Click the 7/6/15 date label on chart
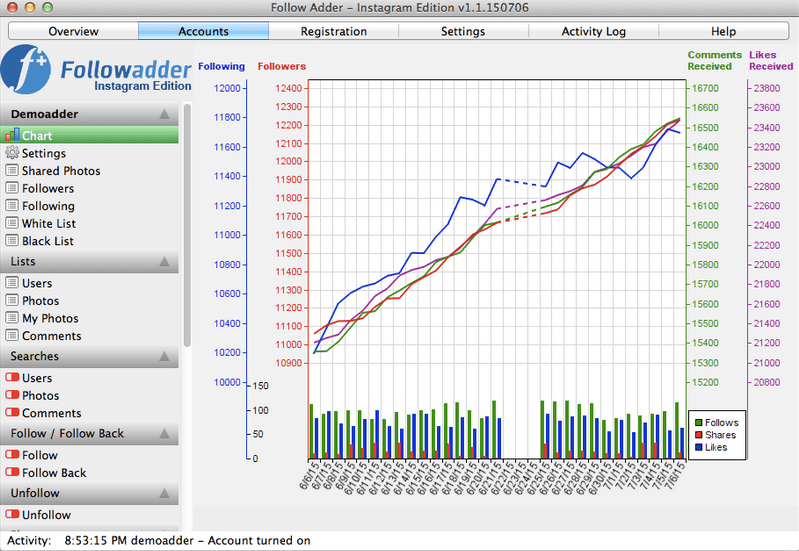799x551 pixels. (674, 476)
